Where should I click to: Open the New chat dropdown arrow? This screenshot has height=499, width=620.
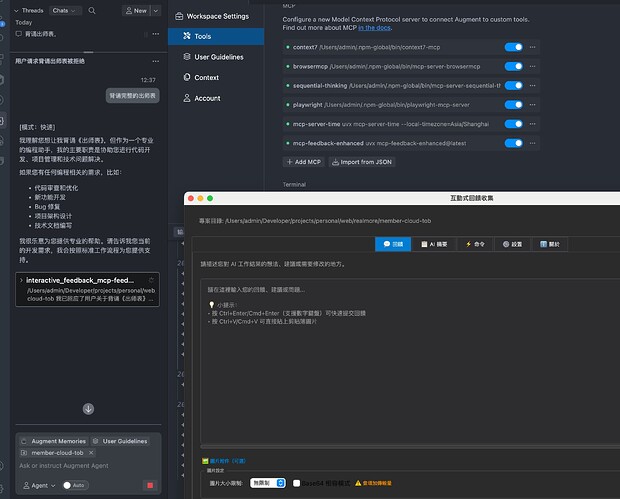click(x=156, y=11)
